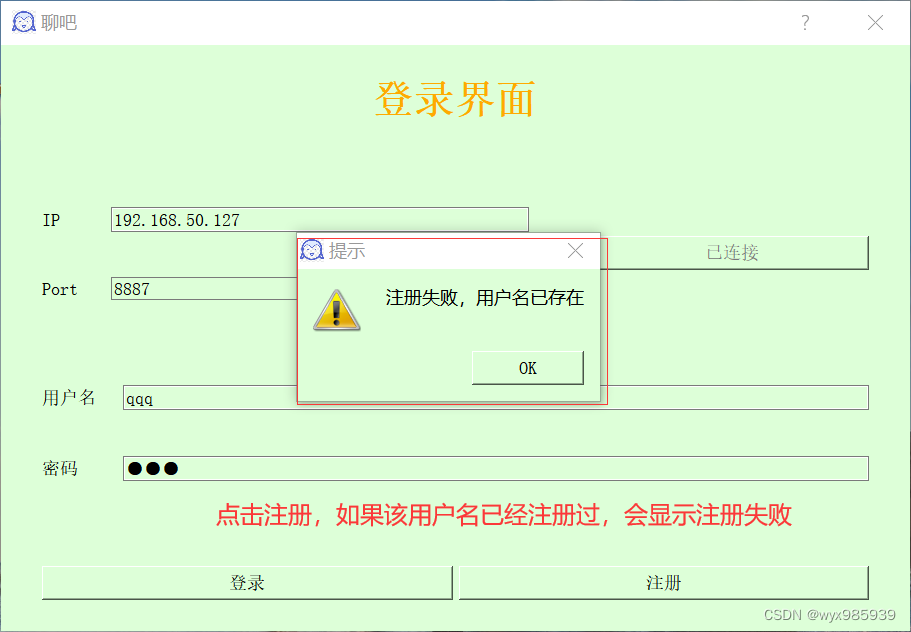The image size is (911, 632).
Task: Click the 已连接 button
Action: point(734,253)
